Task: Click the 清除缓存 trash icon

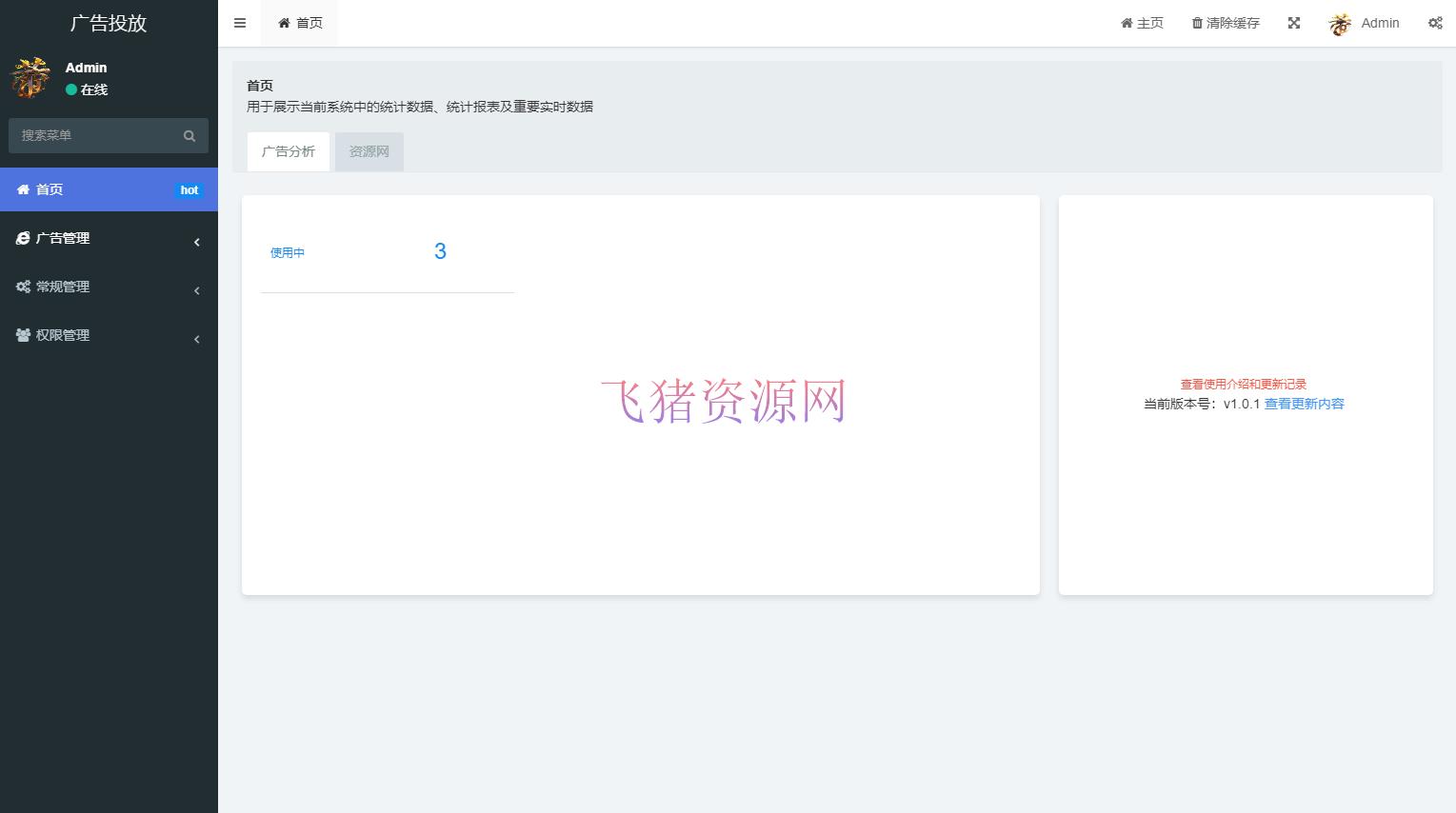Action: coord(1197,23)
